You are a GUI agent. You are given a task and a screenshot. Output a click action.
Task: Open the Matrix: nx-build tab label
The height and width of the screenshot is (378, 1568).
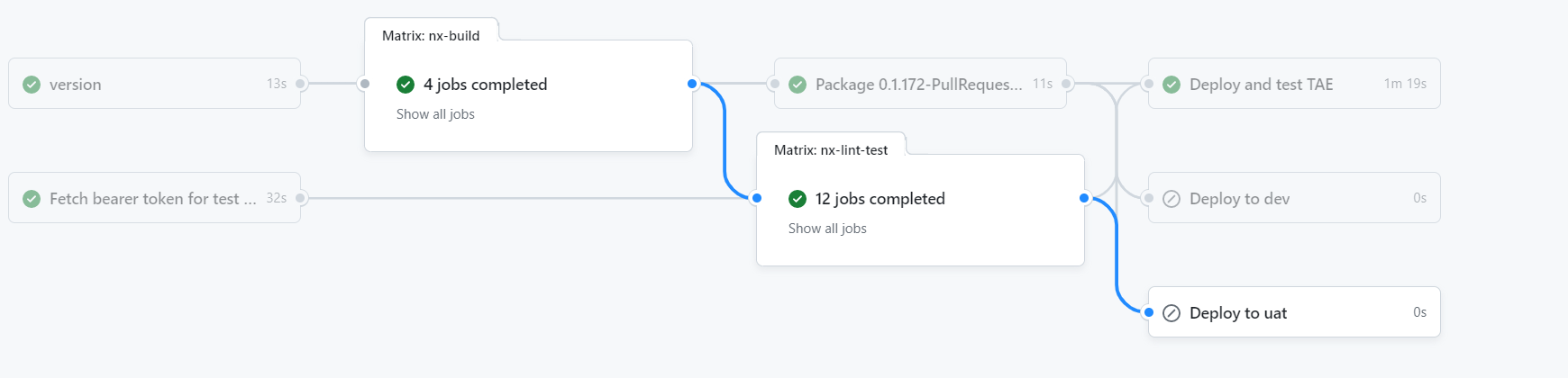click(x=431, y=36)
